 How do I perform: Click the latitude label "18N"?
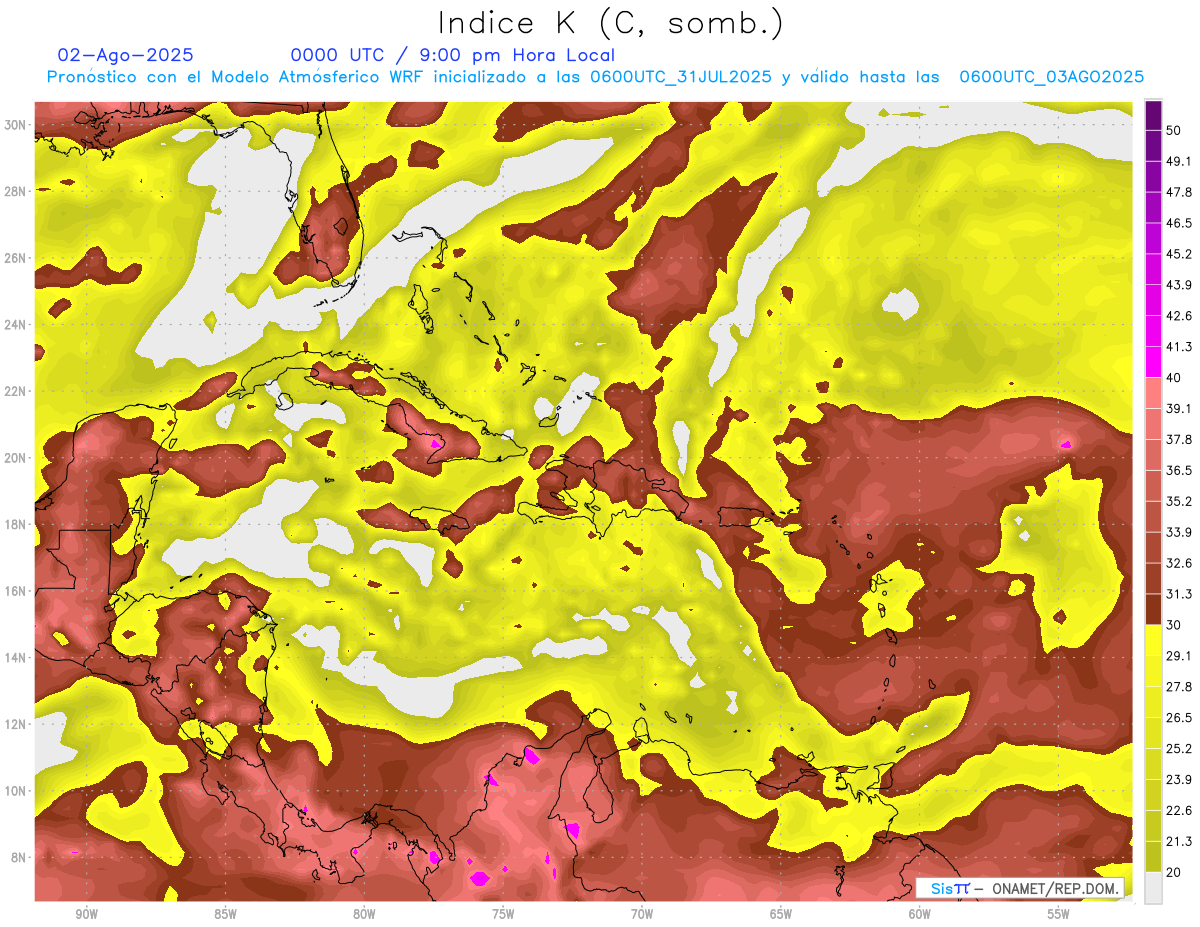tap(17, 524)
